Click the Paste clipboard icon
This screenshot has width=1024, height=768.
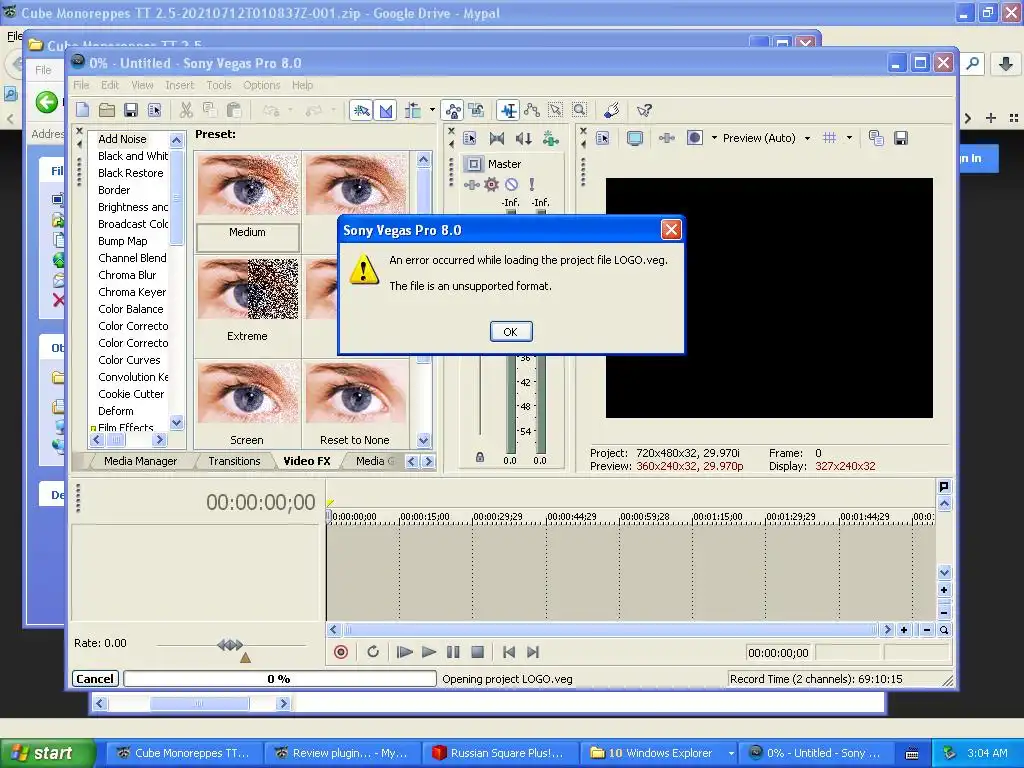pyautogui.click(x=234, y=110)
